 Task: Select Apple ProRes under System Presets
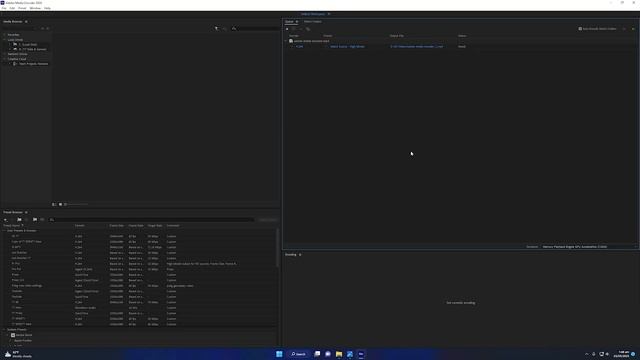pyautogui.click(x=23, y=340)
